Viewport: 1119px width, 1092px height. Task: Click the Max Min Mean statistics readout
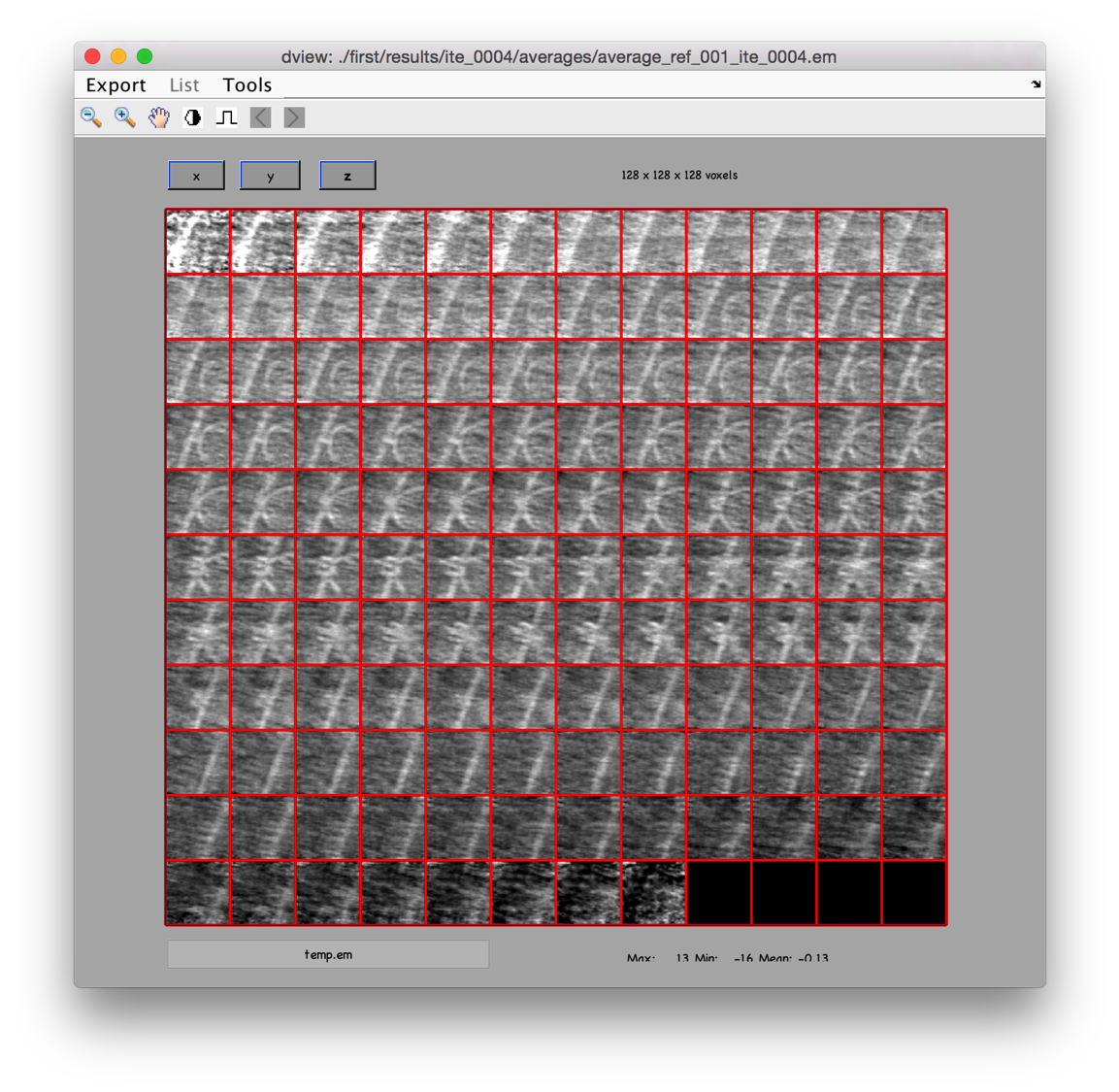pos(727,958)
